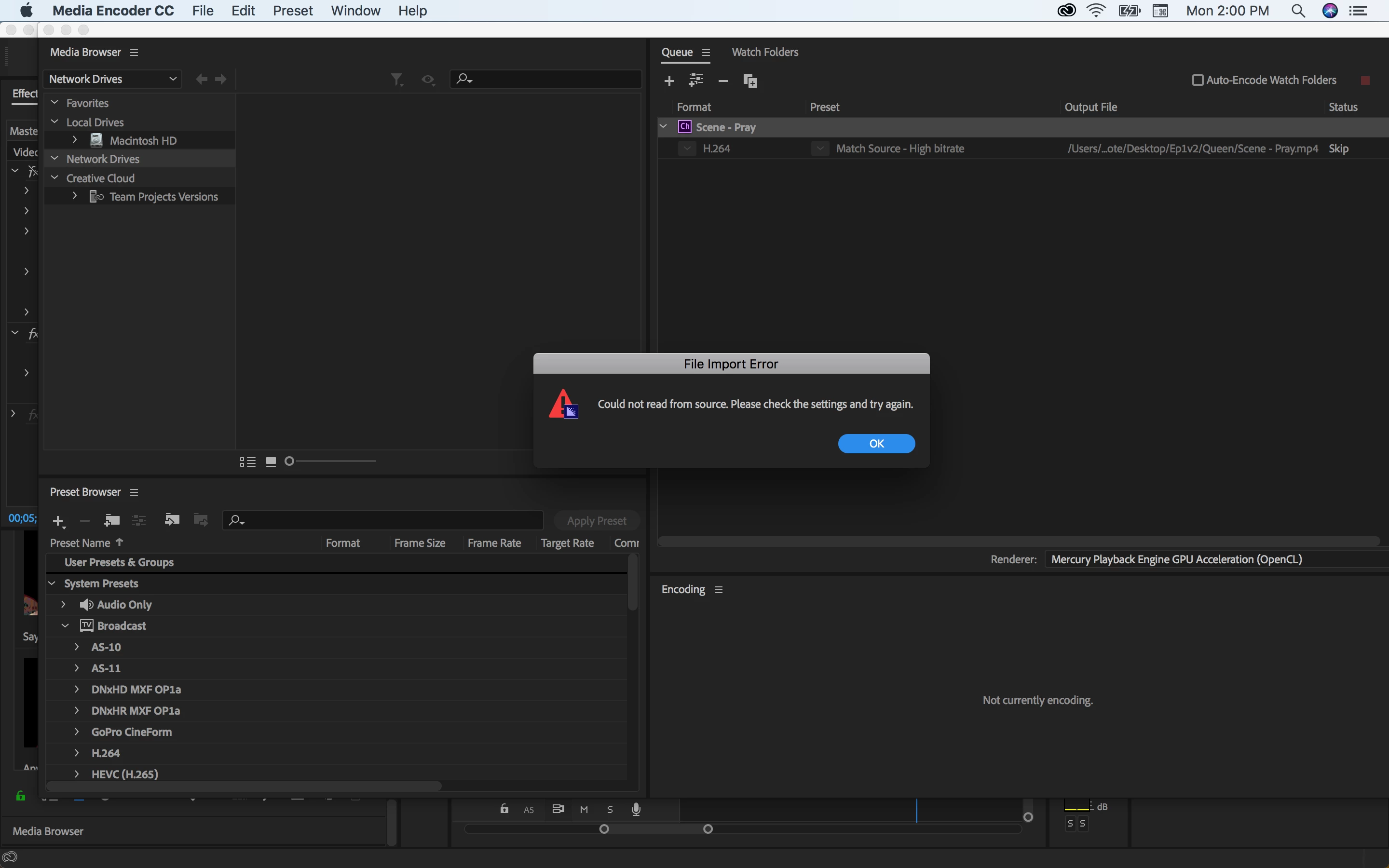The width and height of the screenshot is (1389, 868).
Task: Open the Encoding panel menu
Action: [719, 590]
